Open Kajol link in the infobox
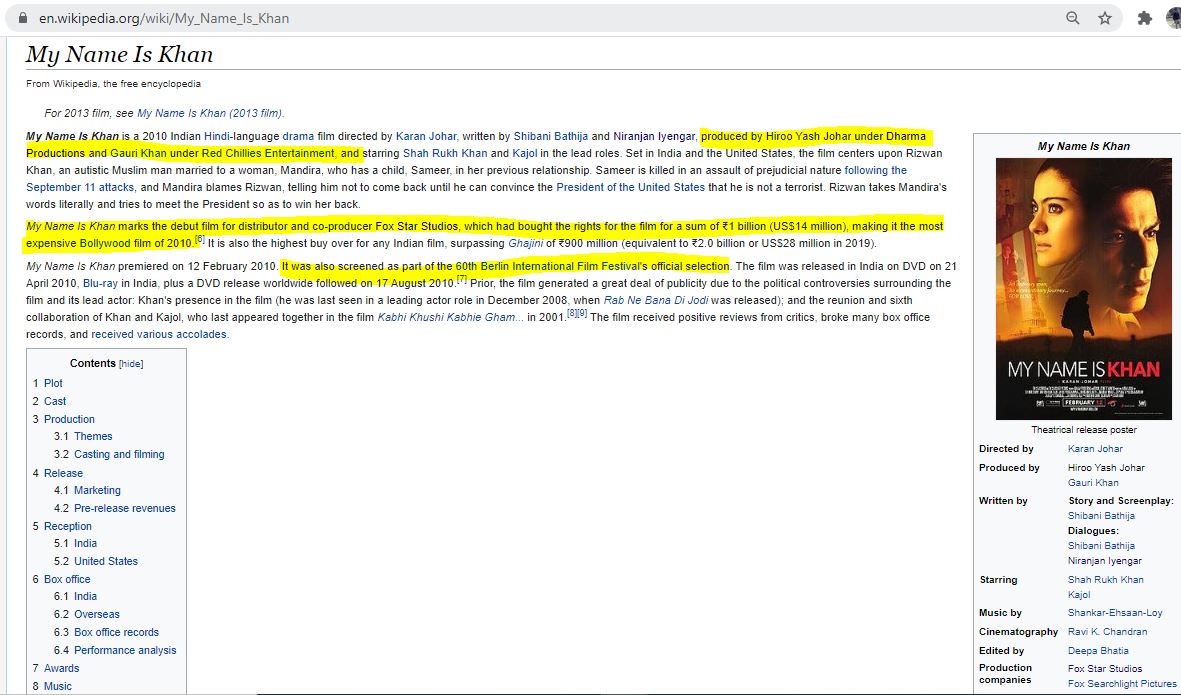The height and width of the screenshot is (695, 1181). coord(1079,595)
